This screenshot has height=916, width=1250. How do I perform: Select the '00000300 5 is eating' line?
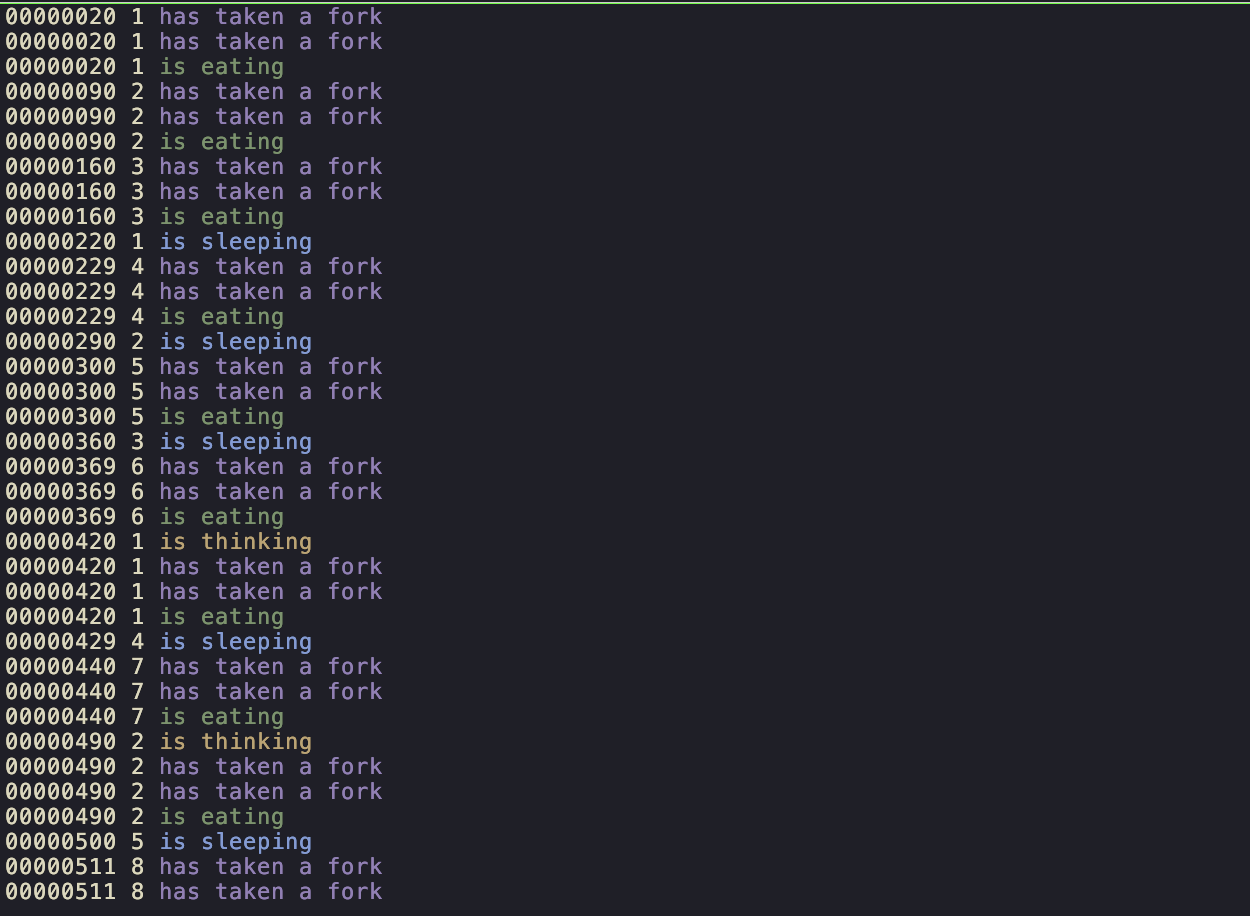point(145,417)
